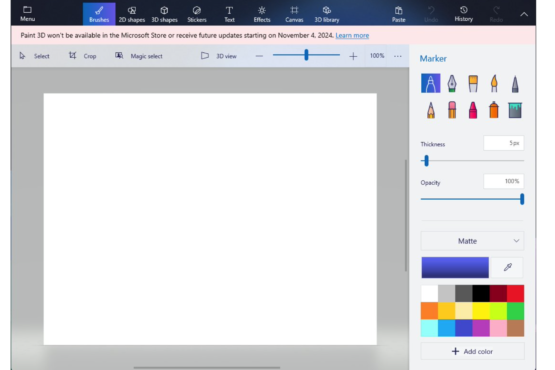This screenshot has width=555, height=370.
Task: Click the Undo button
Action: pos(431,14)
